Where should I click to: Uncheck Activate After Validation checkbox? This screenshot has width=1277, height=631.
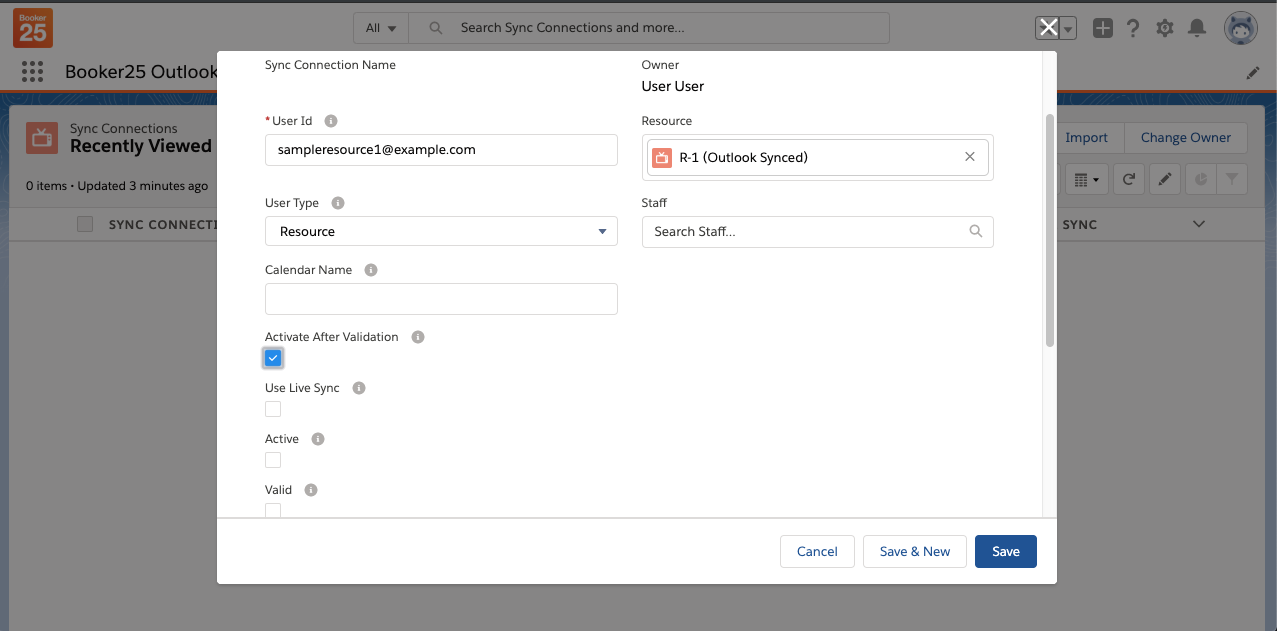click(x=273, y=358)
